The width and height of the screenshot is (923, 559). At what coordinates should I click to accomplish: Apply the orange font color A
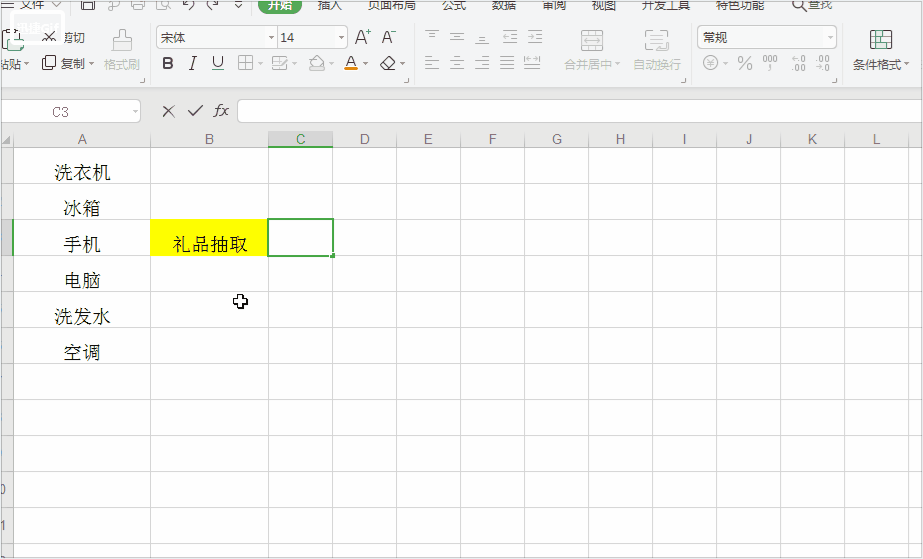coord(351,63)
